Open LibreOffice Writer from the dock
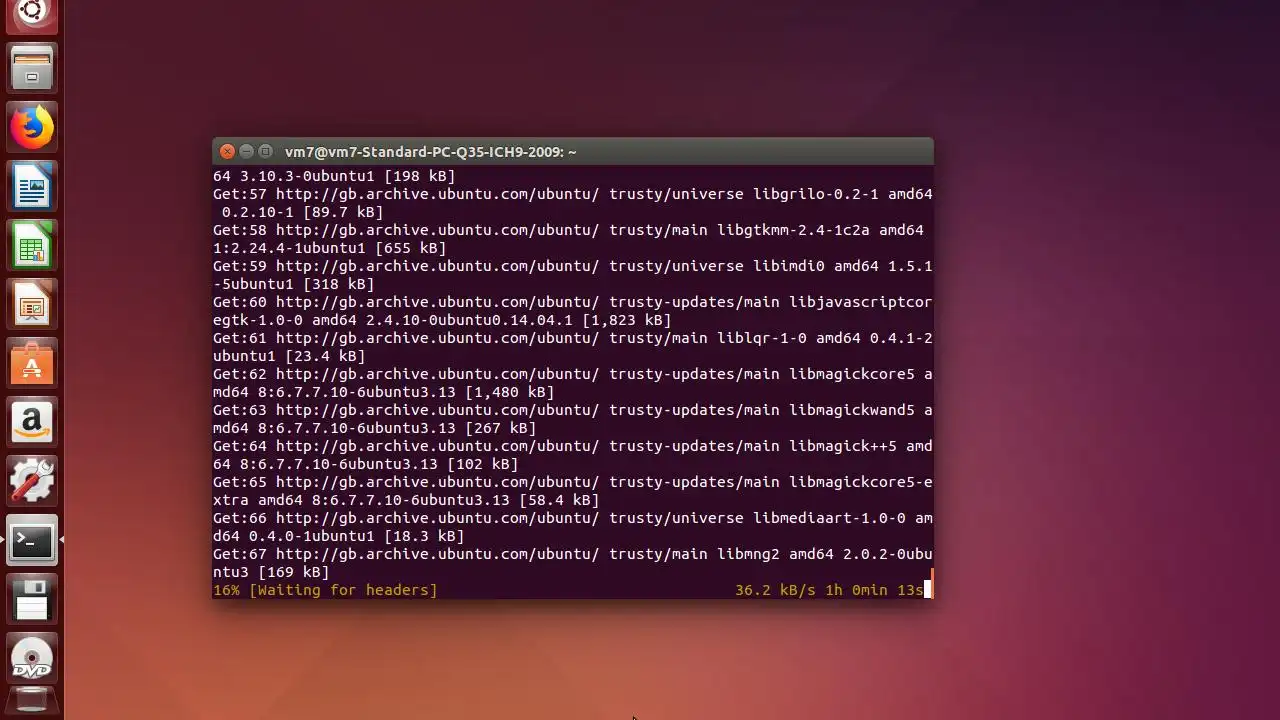The height and width of the screenshot is (720, 1280). [32, 188]
